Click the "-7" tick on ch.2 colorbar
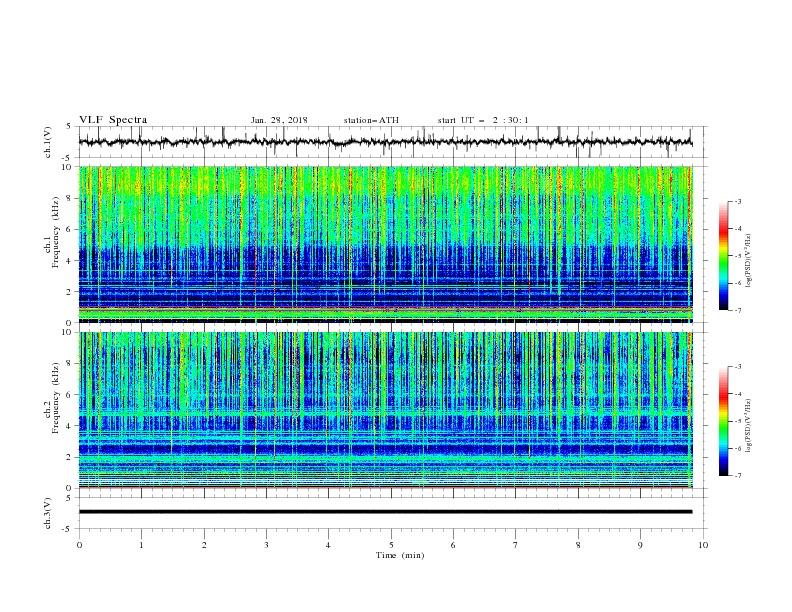The height and width of the screenshot is (612, 792). pyautogui.click(x=737, y=475)
